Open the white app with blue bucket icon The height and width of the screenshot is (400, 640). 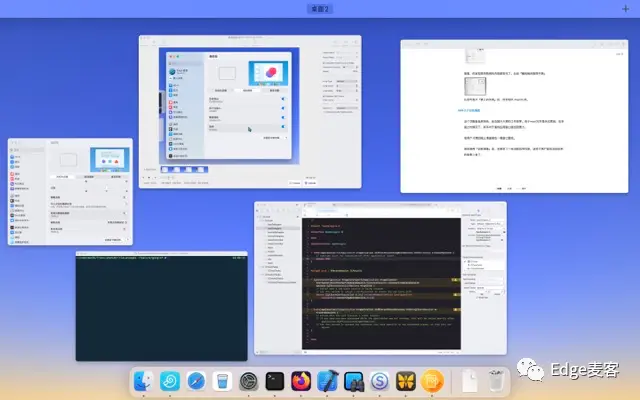tap(222, 381)
